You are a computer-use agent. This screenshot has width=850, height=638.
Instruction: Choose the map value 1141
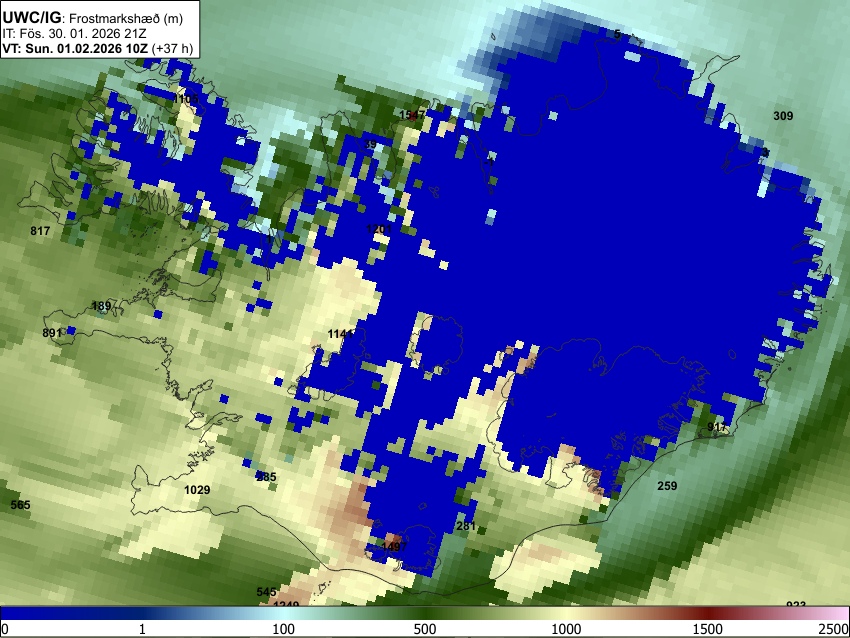click(x=340, y=334)
